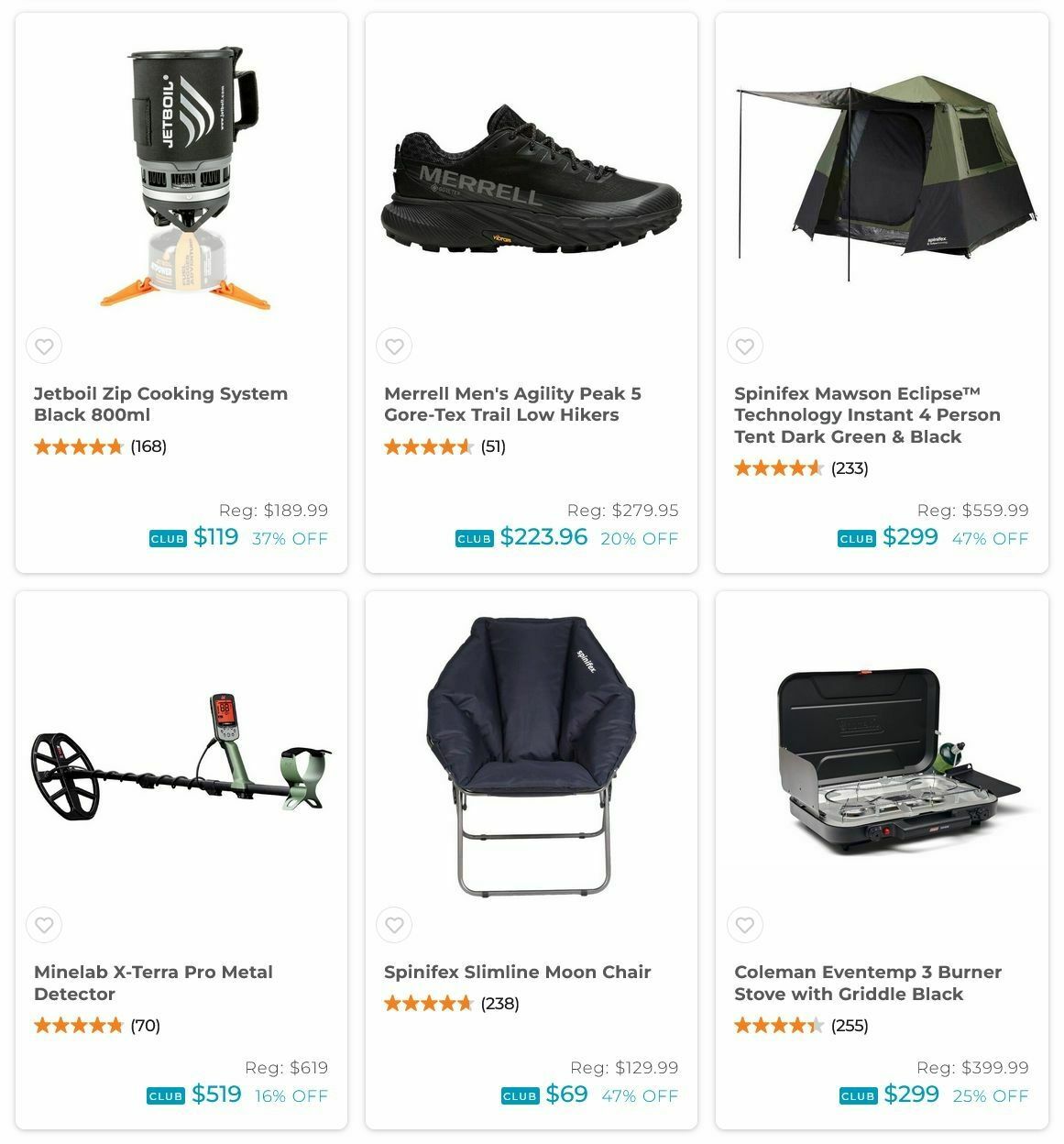This screenshot has width=1064, height=1144.
Task: Click the CLUB badge beside $519 price
Action: (166, 1096)
